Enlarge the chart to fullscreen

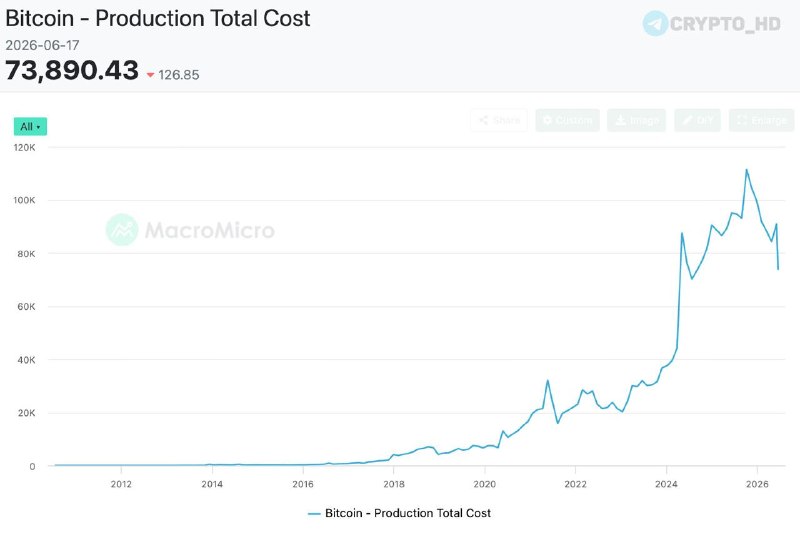(761, 120)
